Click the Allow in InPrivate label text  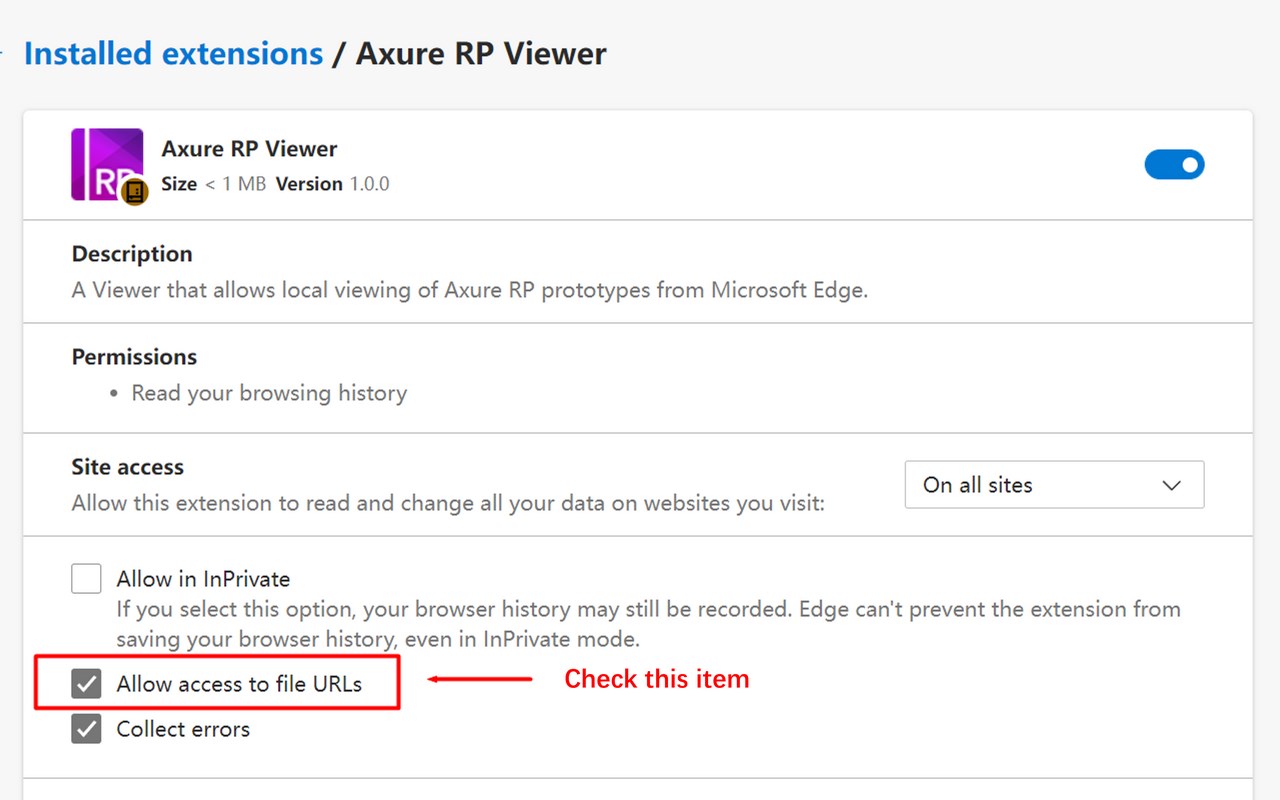click(203, 579)
